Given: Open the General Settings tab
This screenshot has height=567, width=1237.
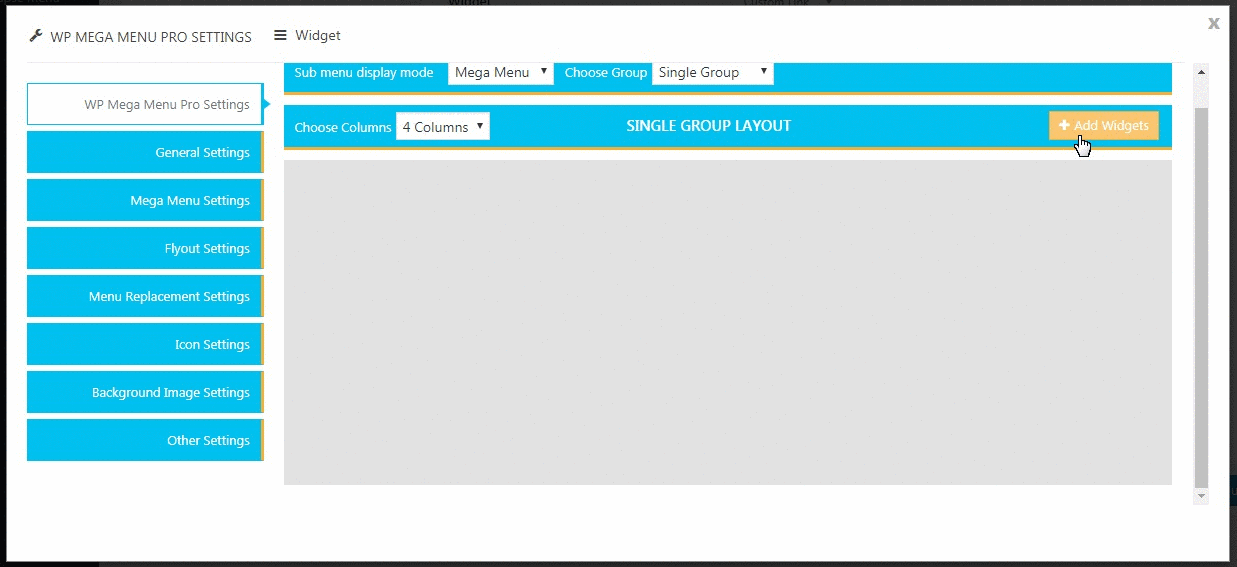Looking at the screenshot, I should (x=145, y=152).
